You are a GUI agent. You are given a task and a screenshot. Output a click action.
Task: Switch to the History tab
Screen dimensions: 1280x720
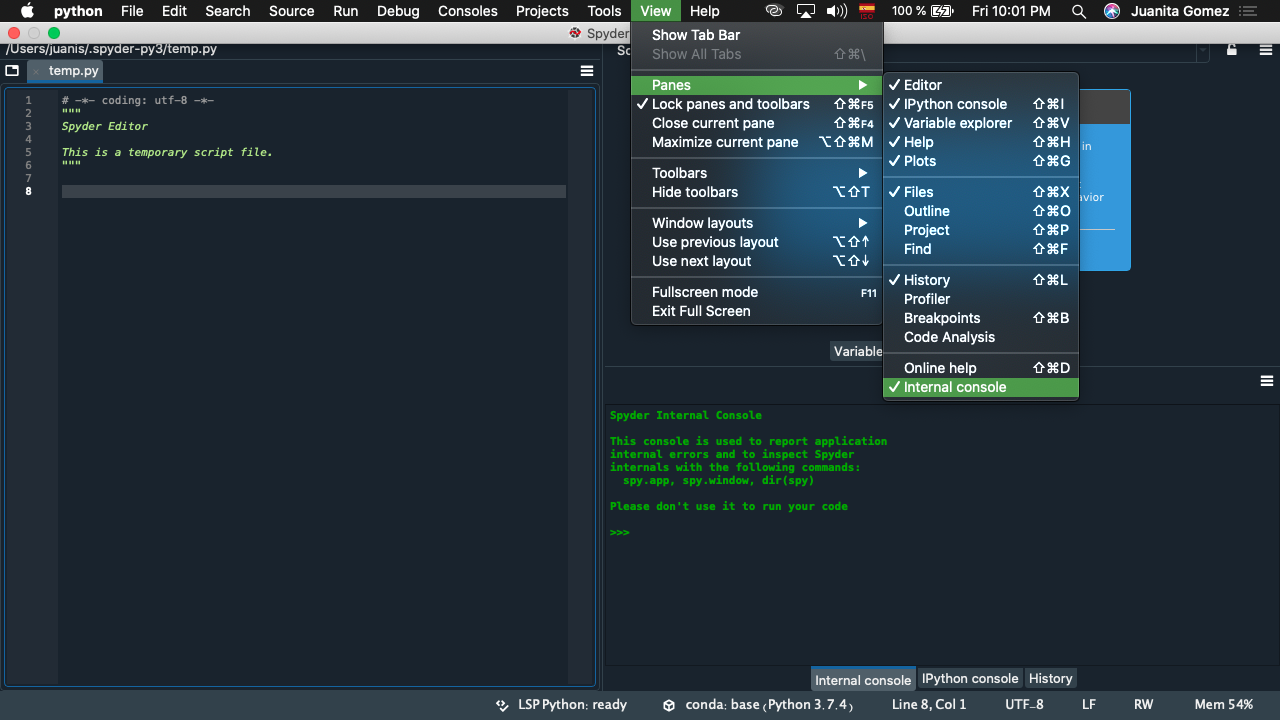pyautogui.click(x=1051, y=678)
